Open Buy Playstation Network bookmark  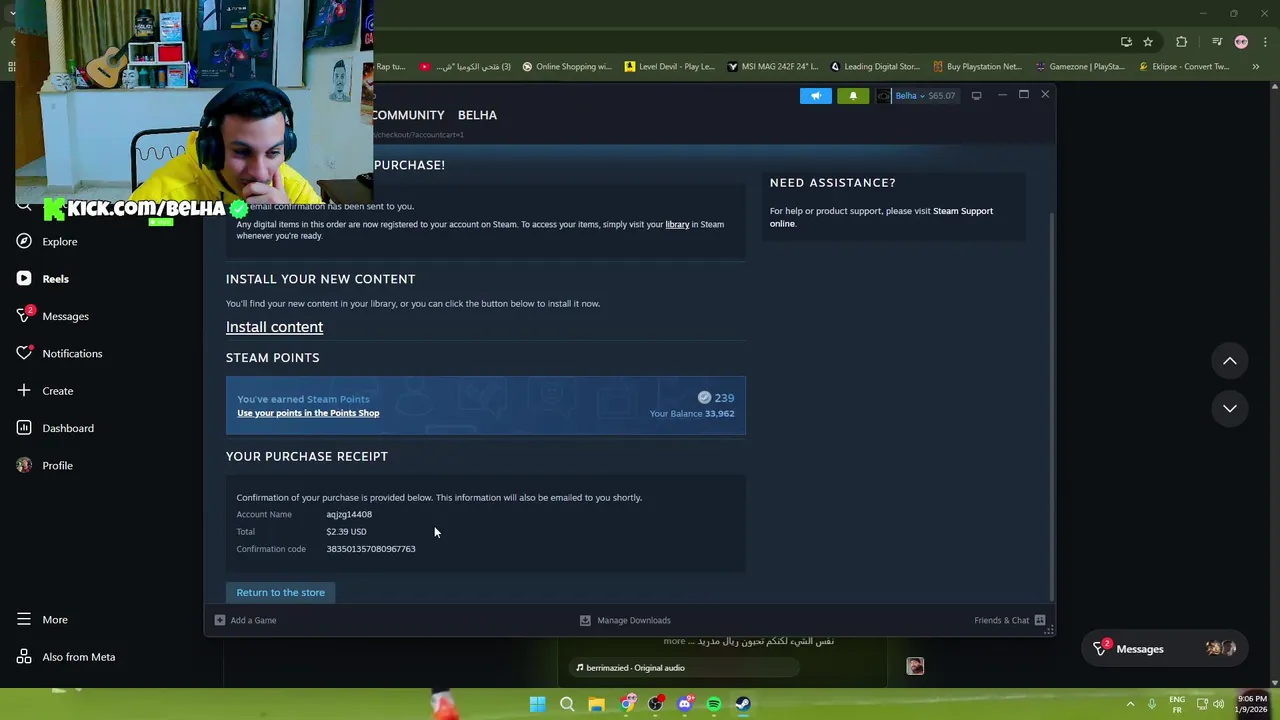click(977, 67)
